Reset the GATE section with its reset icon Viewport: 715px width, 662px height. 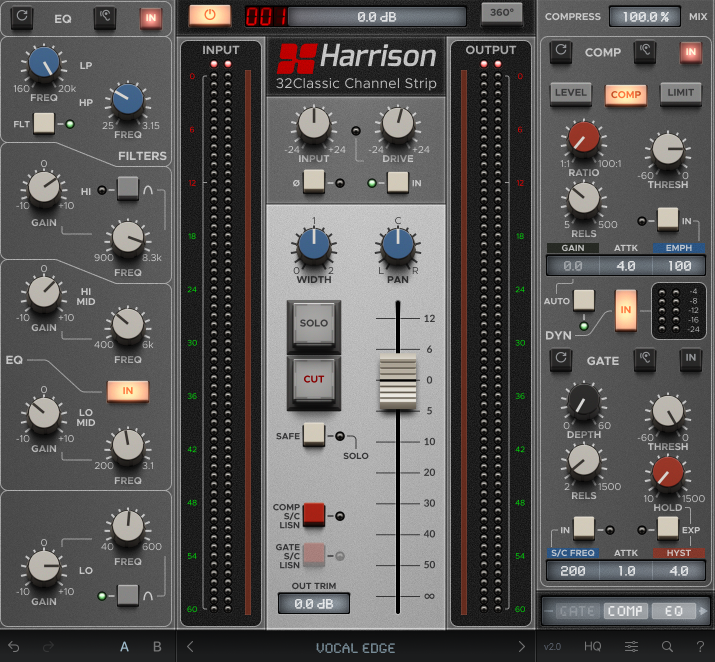561,358
